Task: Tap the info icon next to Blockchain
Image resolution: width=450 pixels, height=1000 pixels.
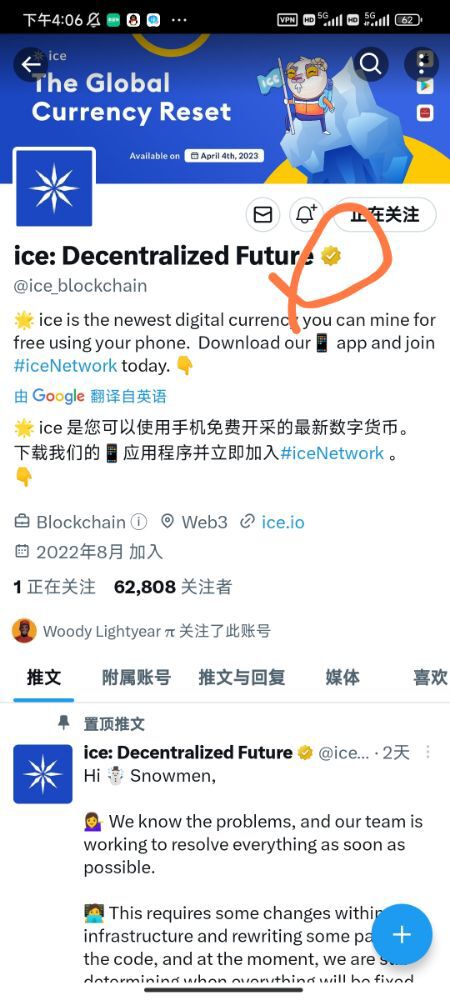Action: [139, 522]
